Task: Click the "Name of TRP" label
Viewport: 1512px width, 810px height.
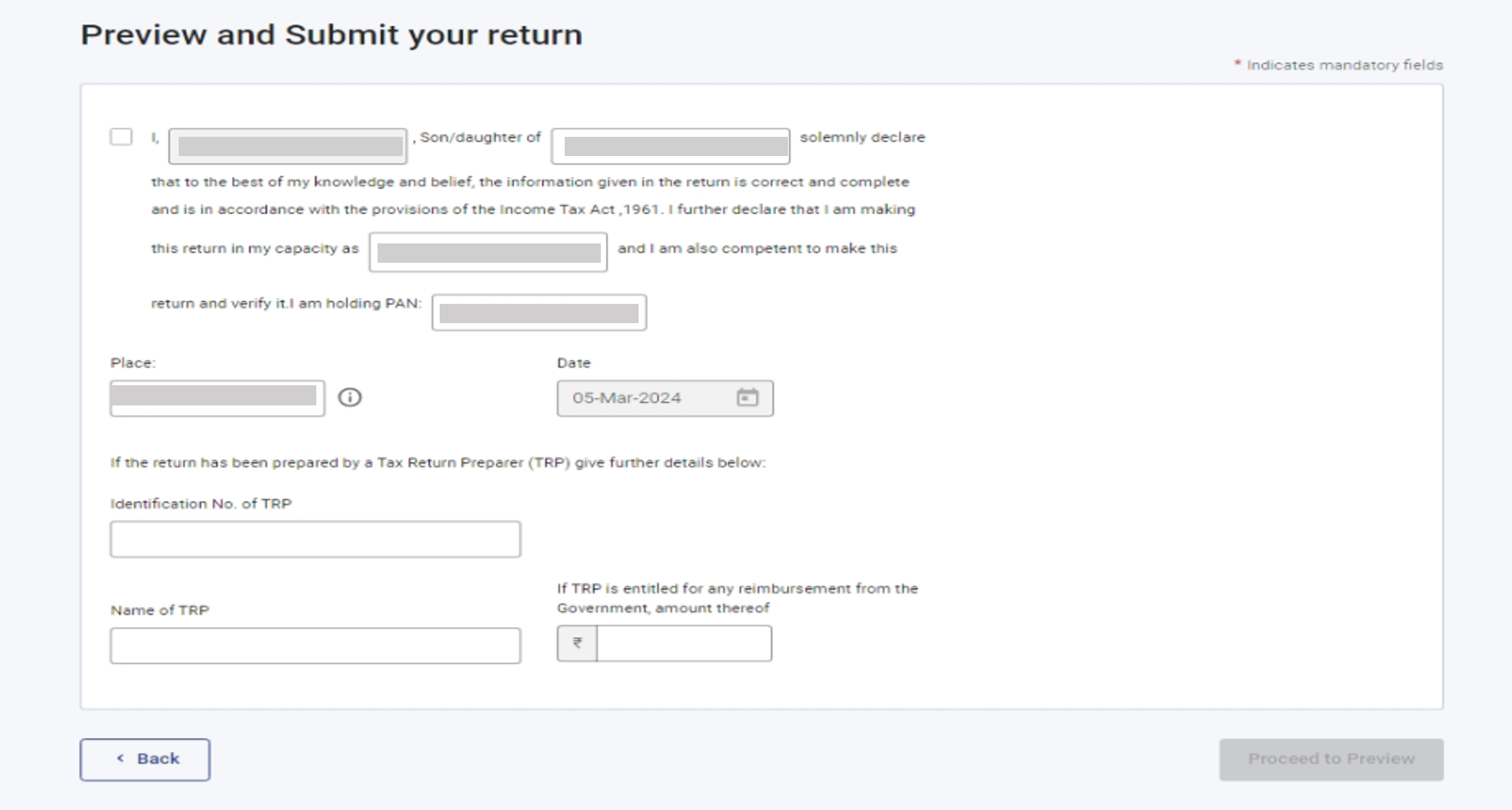Action: click(159, 610)
